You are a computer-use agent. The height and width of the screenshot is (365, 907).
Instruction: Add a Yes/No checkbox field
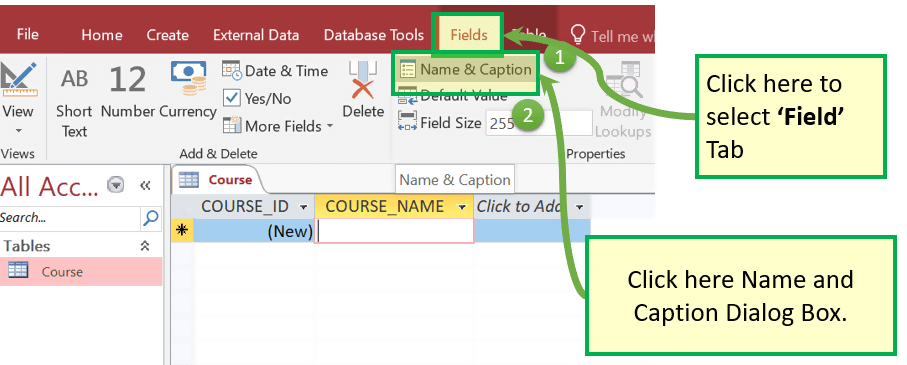[257, 98]
